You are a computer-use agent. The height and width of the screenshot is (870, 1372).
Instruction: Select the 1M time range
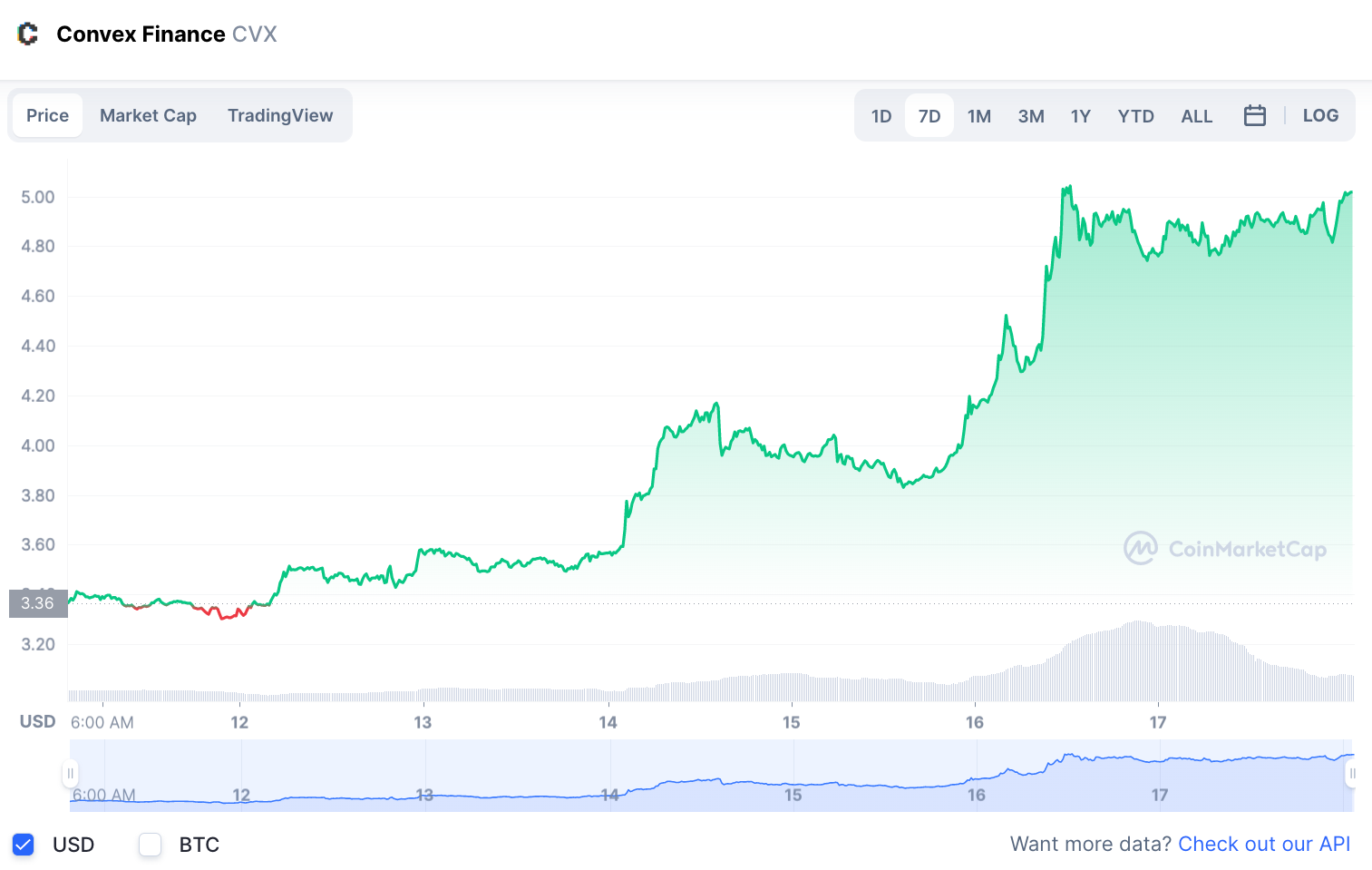coord(979,116)
